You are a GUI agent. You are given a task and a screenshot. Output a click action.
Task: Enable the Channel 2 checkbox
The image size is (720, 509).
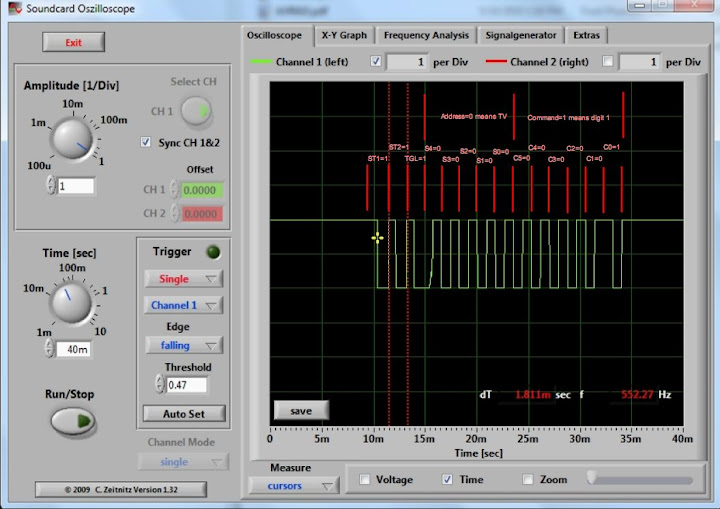(608, 62)
